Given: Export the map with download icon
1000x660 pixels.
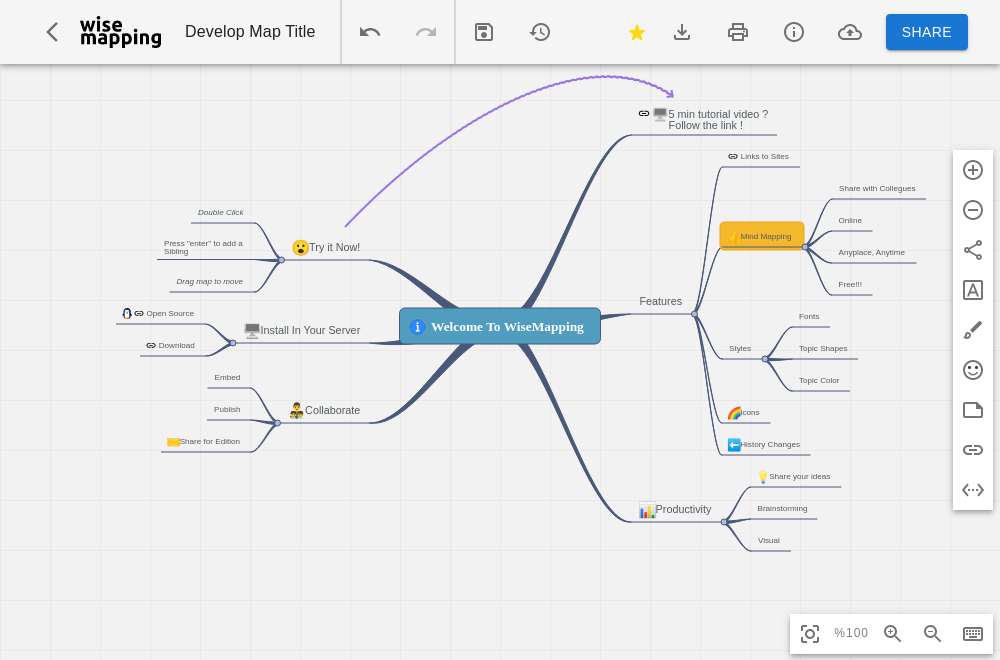Looking at the screenshot, I should 682,32.
